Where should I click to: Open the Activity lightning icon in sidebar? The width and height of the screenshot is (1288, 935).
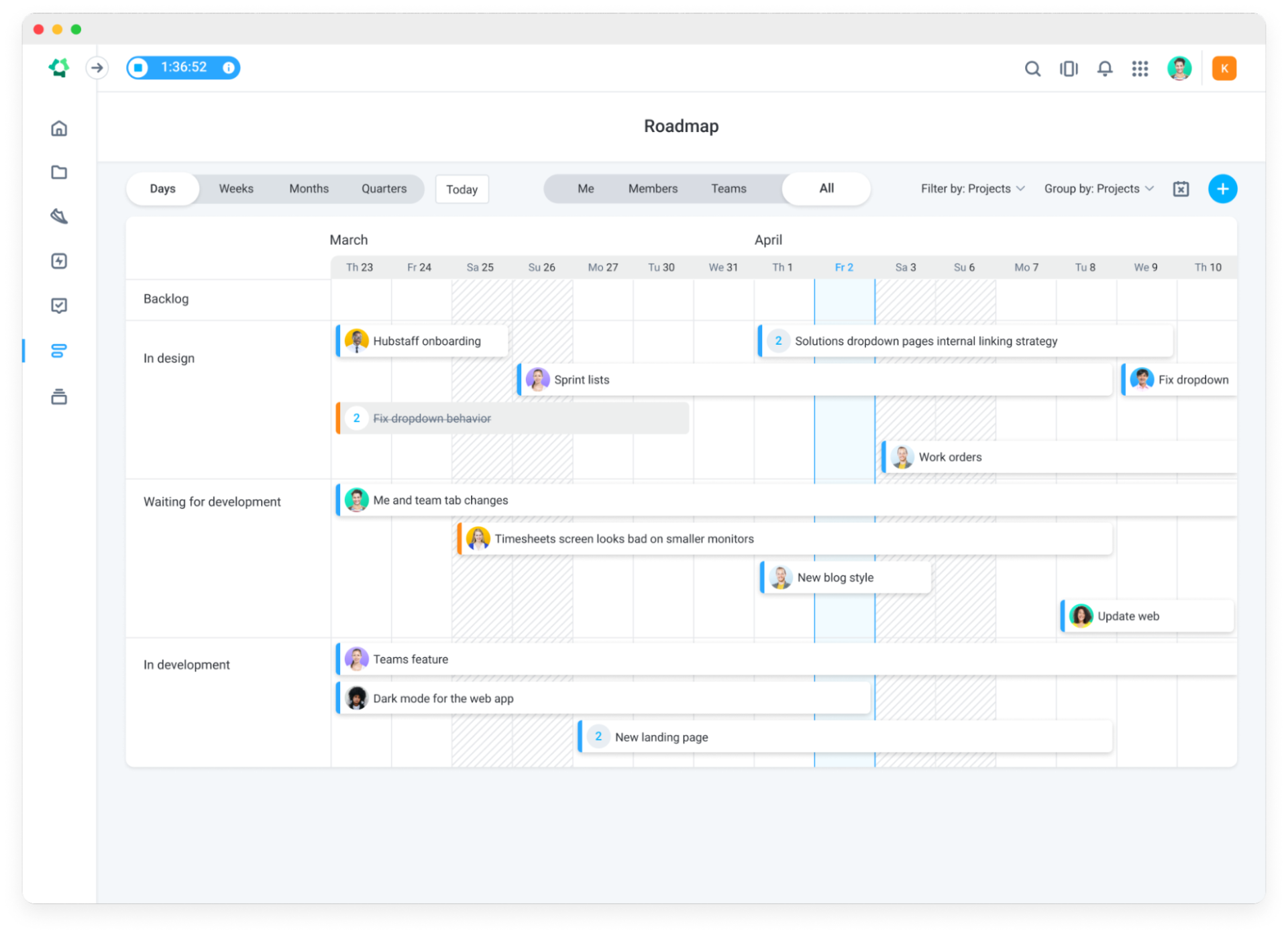point(59,261)
